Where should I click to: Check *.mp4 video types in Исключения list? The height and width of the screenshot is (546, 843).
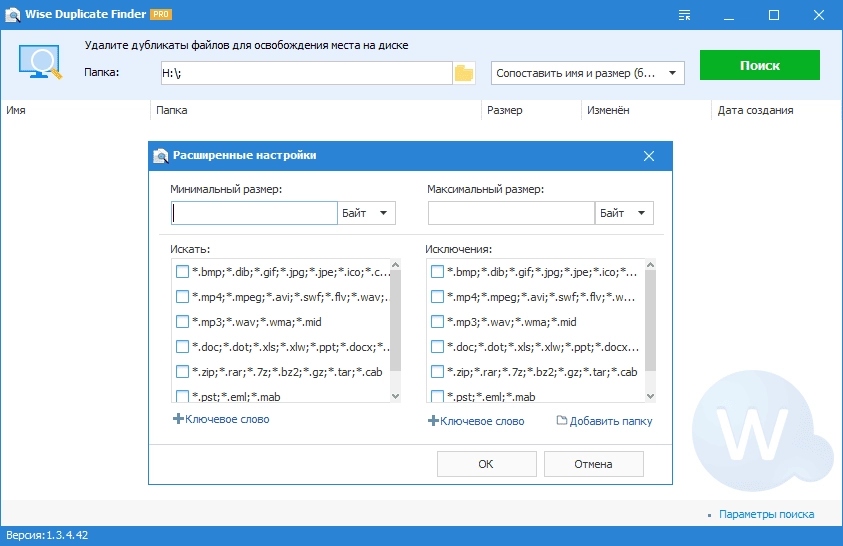437,297
